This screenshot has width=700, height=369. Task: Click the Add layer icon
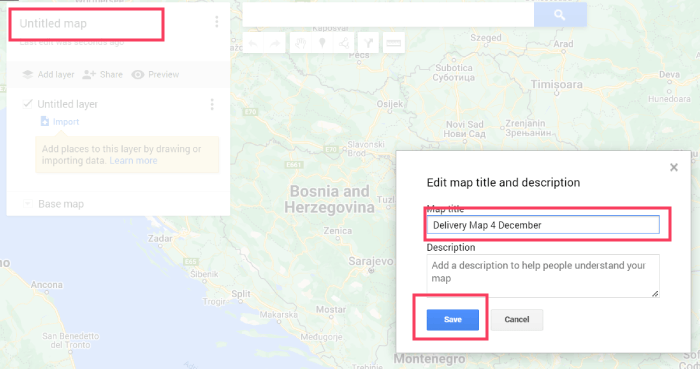coord(28,75)
